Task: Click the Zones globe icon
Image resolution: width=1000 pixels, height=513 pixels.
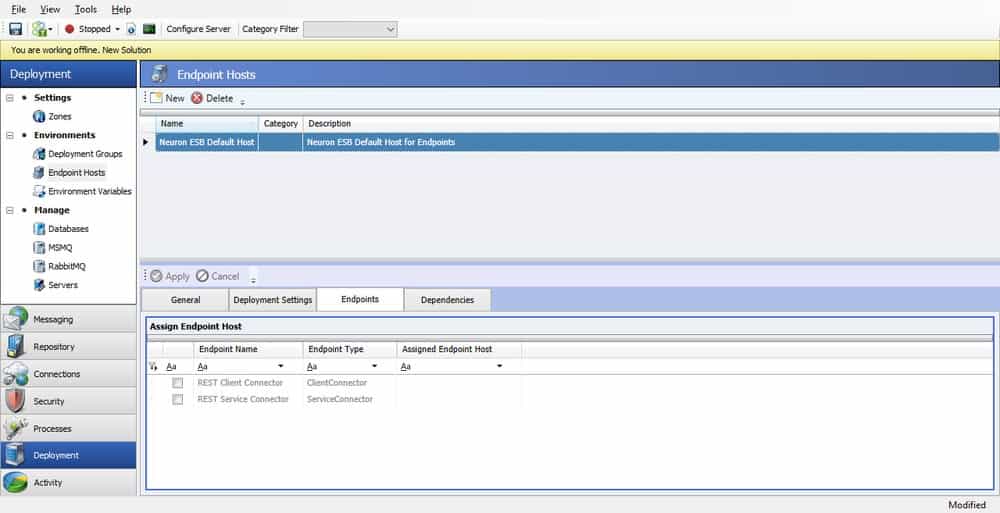Action: [x=39, y=116]
